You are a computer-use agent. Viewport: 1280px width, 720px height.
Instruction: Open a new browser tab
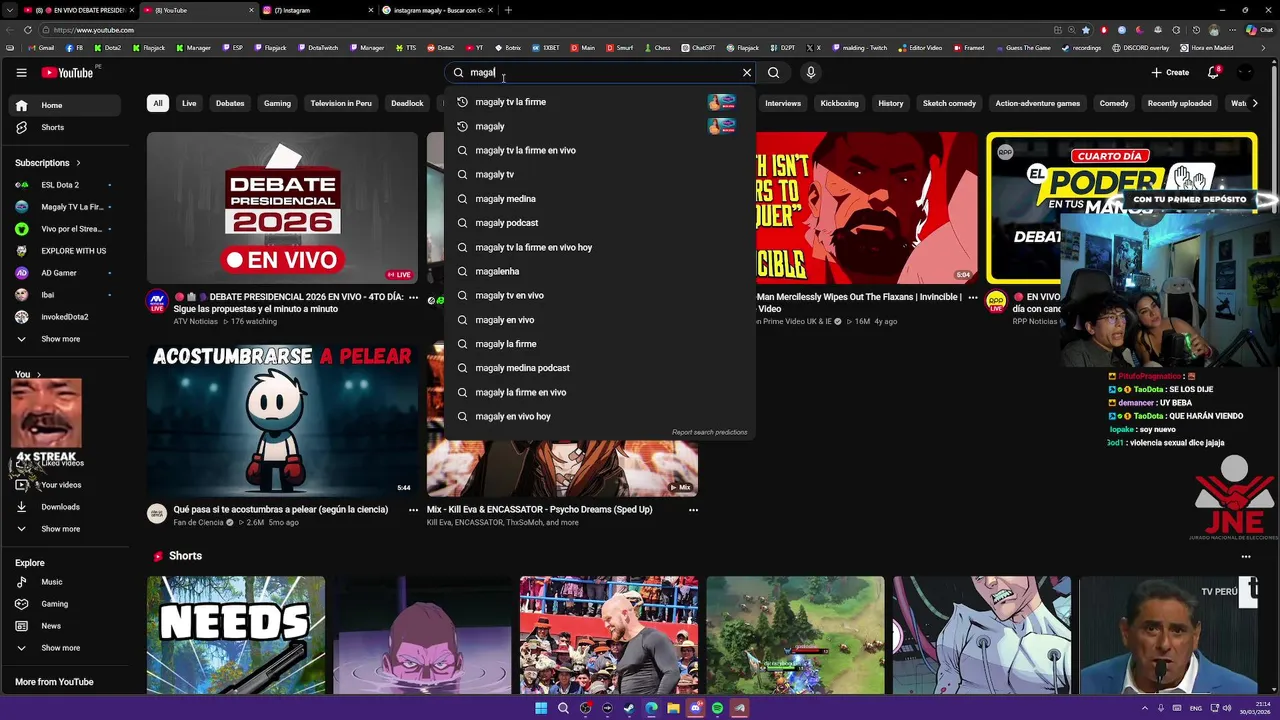point(508,10)
